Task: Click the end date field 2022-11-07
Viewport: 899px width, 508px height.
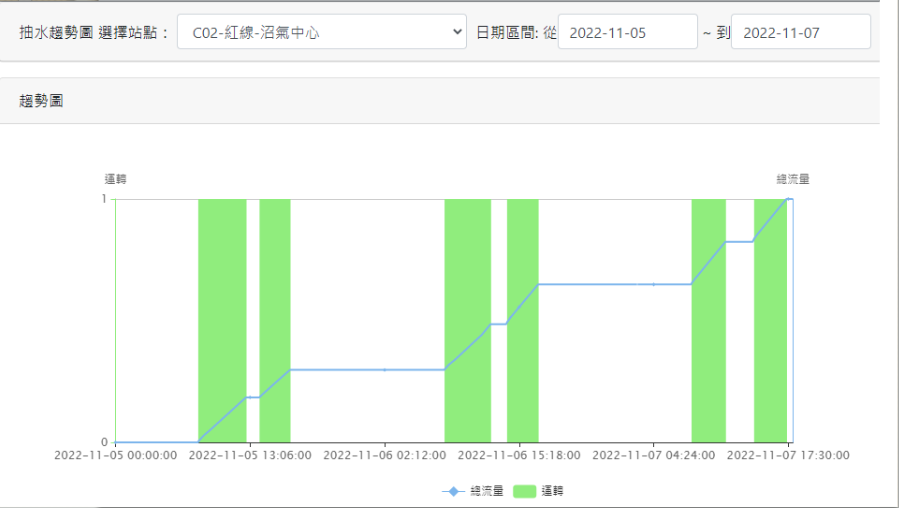Action: pos(800,32)
